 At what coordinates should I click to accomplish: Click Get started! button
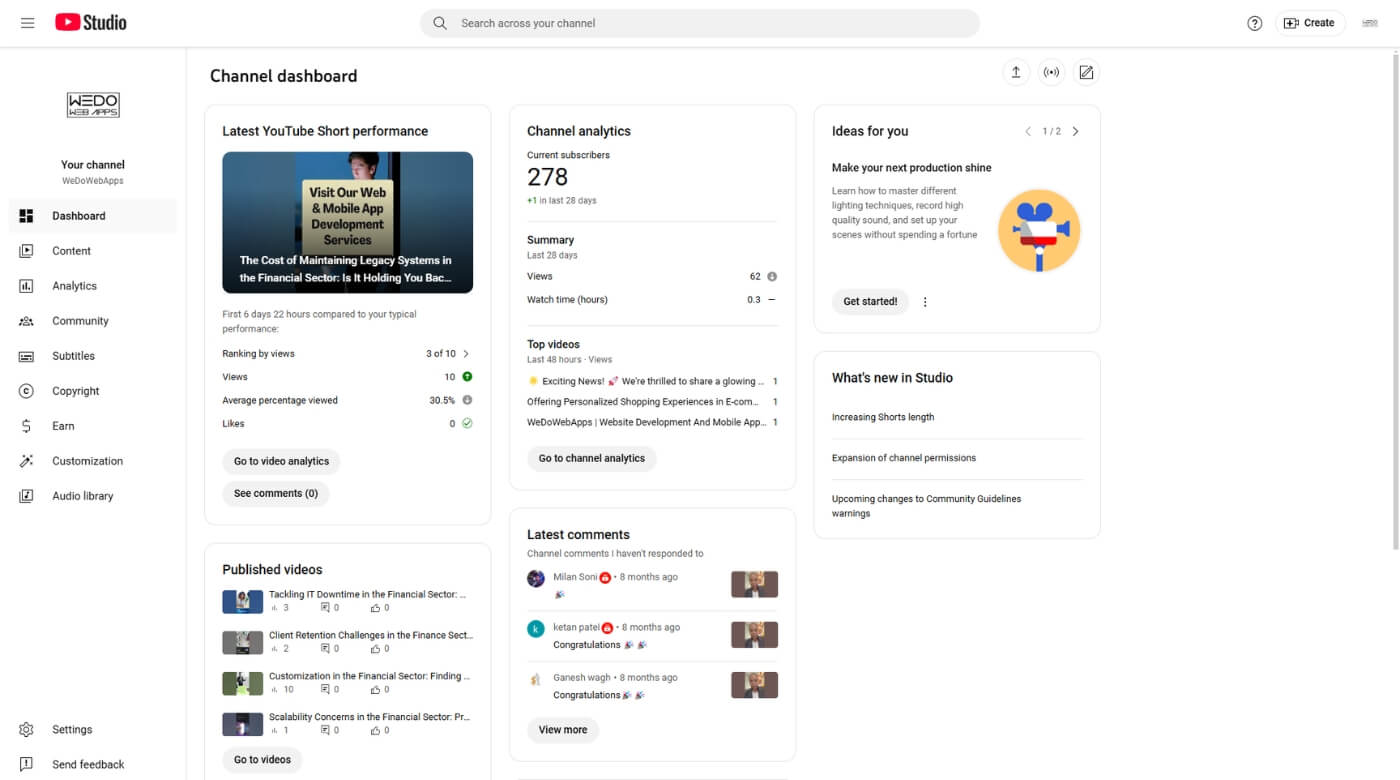[x=870, y=302]
